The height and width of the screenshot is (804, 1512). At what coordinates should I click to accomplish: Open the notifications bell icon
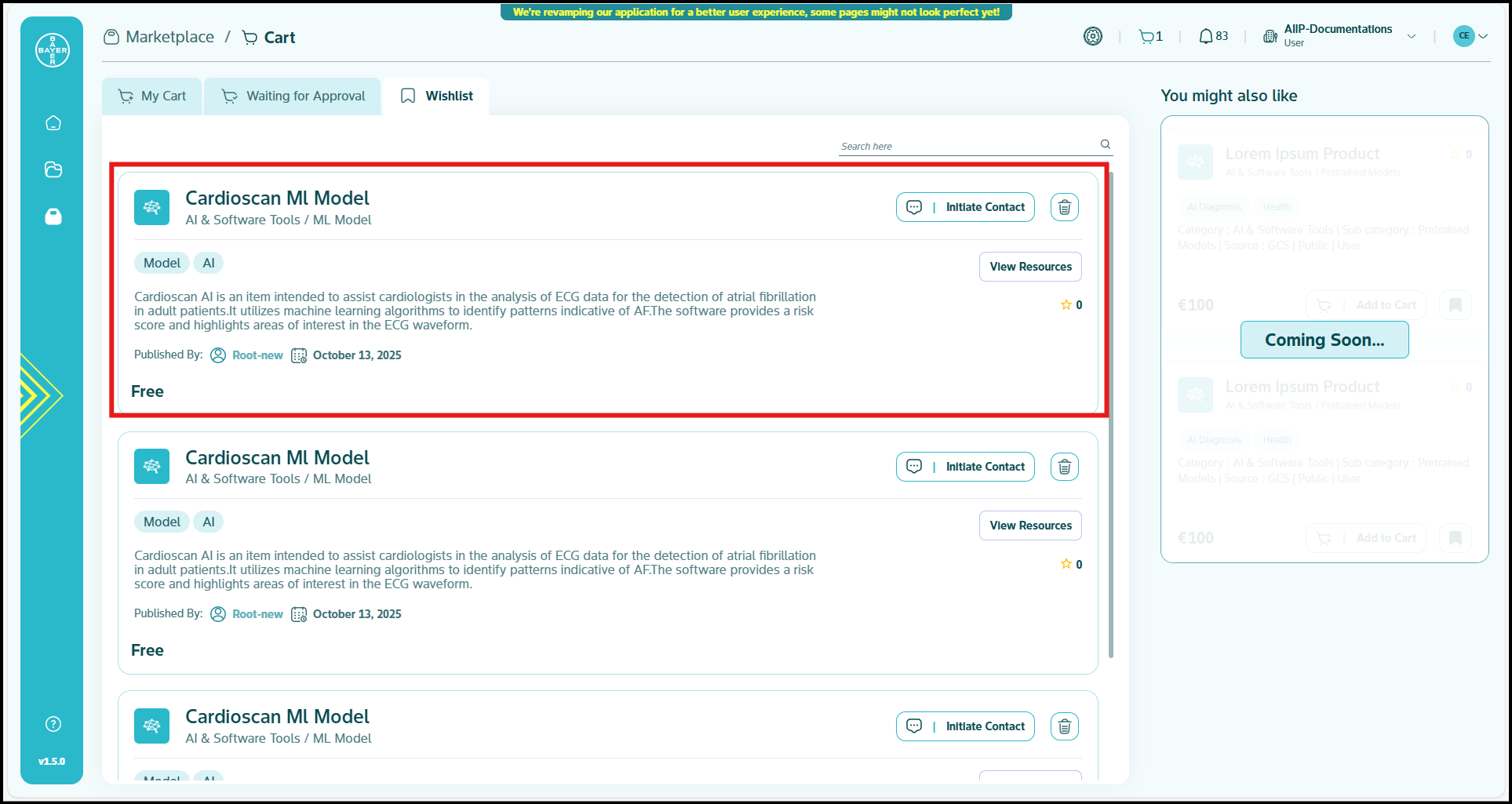[1206, 37]
